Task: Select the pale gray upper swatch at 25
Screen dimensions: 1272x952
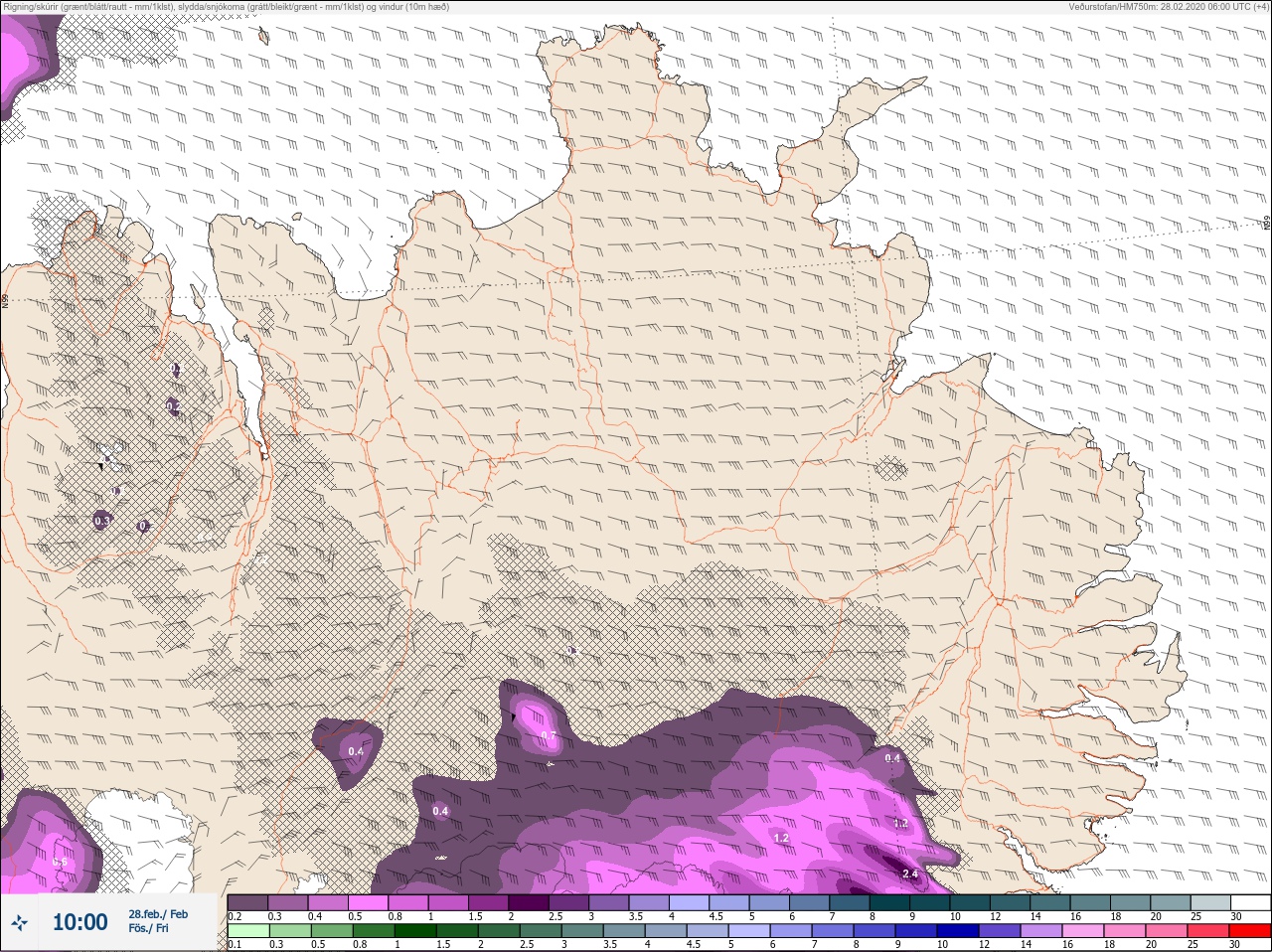Action: (x=1209, y=902)
